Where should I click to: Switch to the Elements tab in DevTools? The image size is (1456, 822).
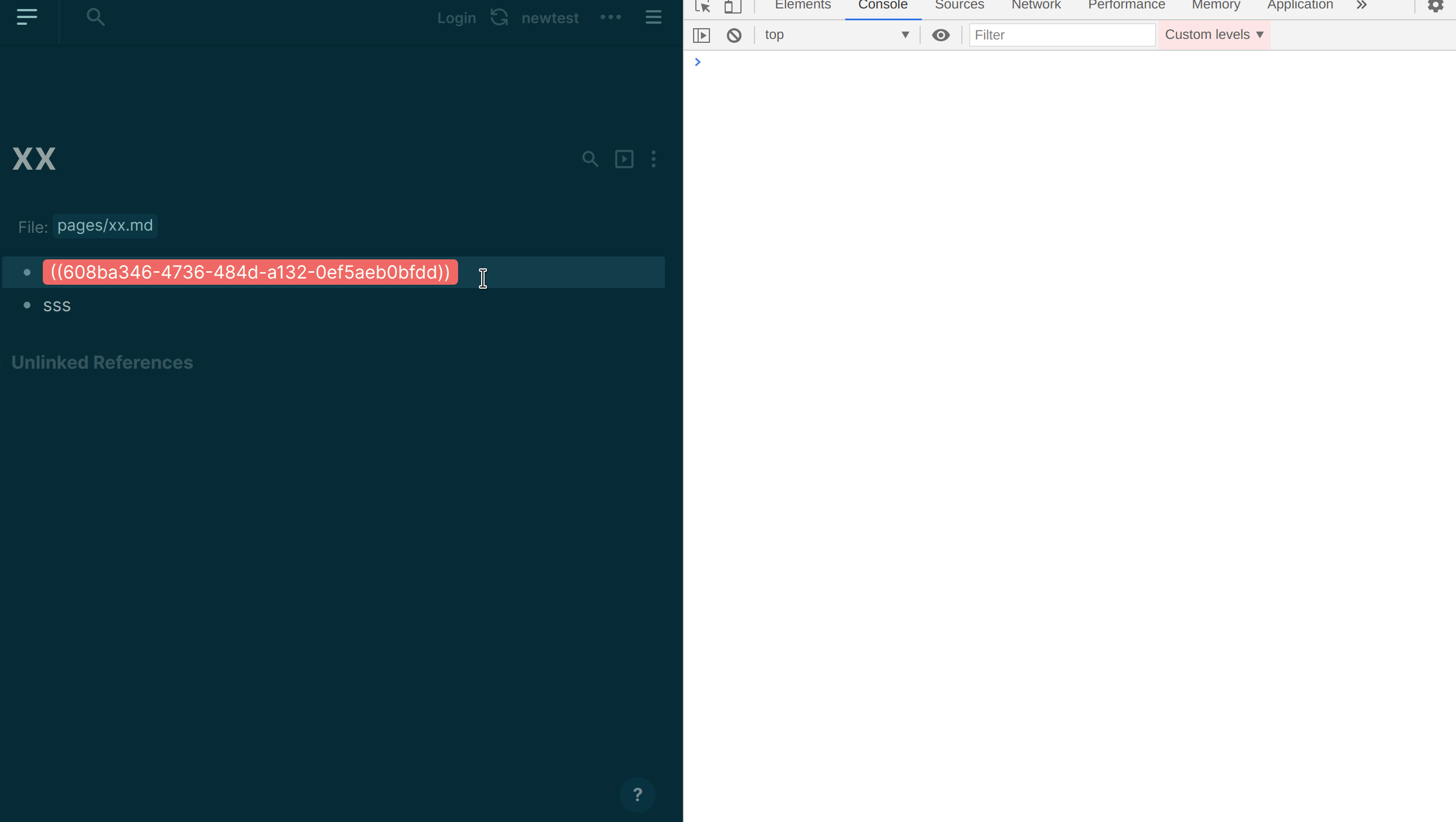point(802,5)
